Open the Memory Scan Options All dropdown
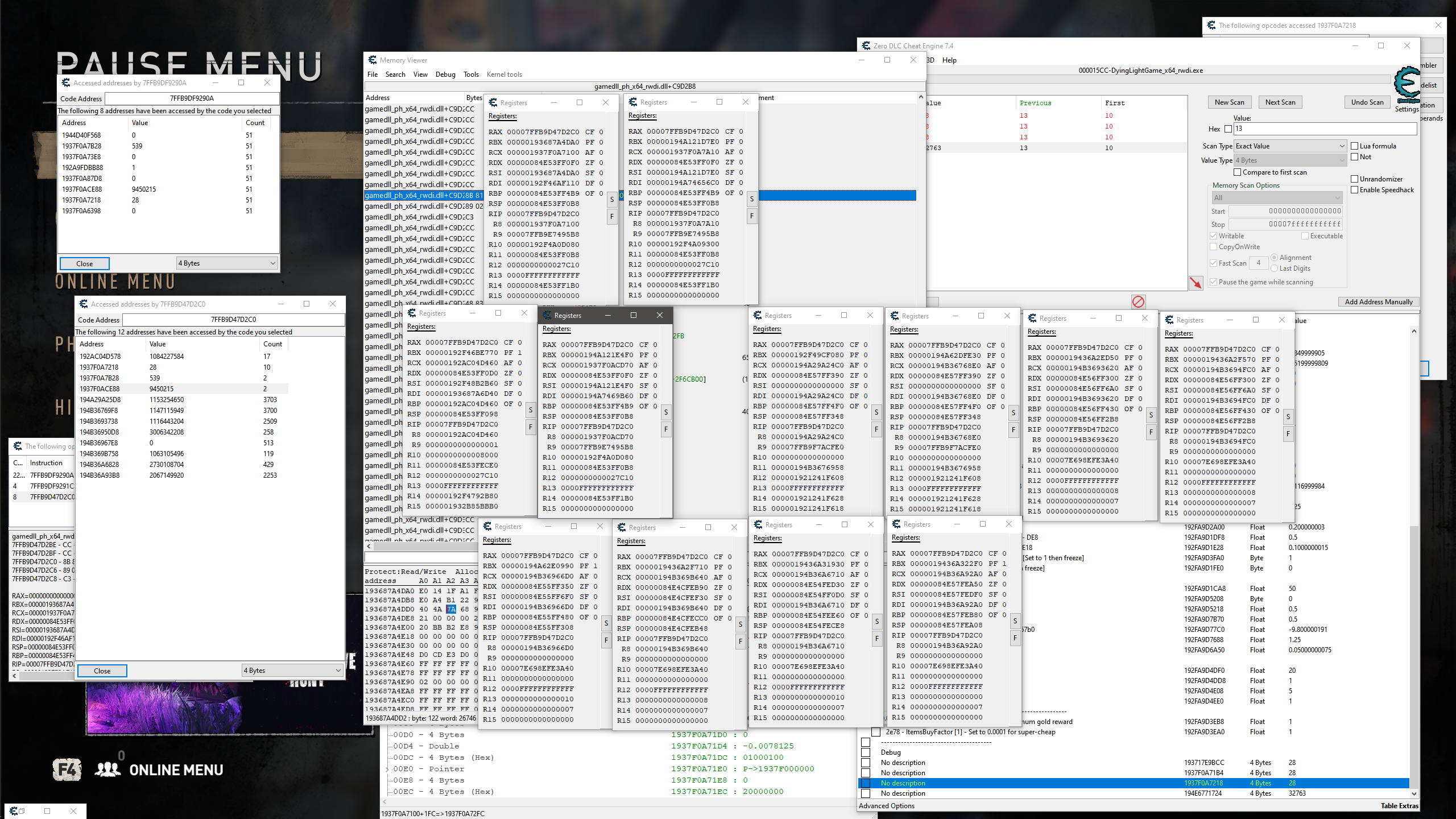Viewport: 1456px width, 819px height. coord(1277,198)
